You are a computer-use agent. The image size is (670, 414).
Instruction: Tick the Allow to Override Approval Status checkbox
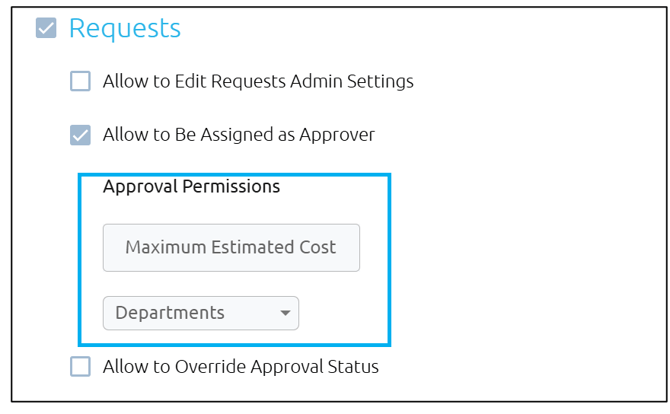(80, 366)
